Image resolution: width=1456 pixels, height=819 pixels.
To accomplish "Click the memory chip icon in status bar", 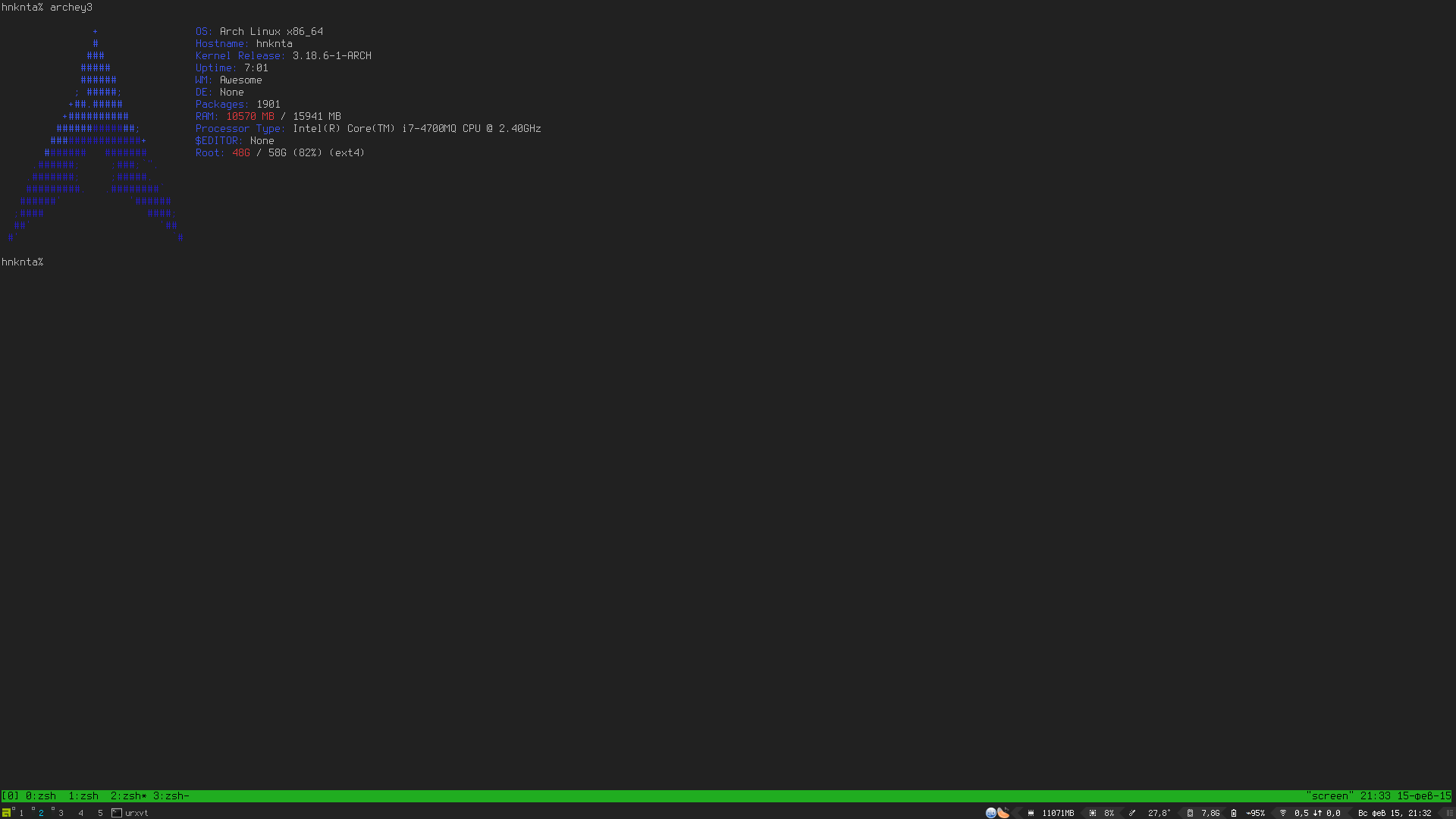I will 1031,813.
